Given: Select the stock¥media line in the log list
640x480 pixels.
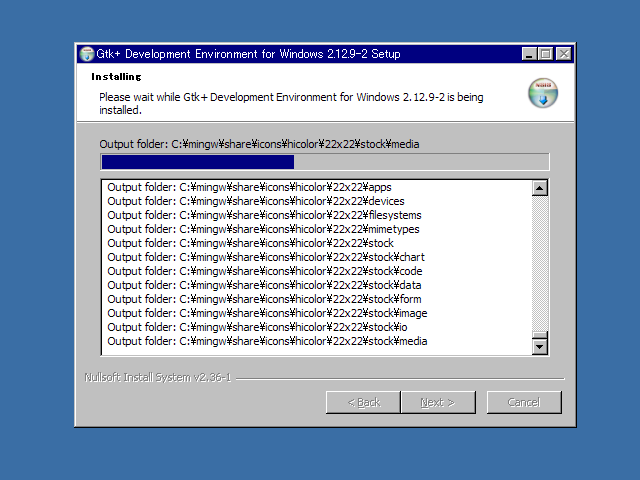Looking at the screenshot, I should [267, 341].
